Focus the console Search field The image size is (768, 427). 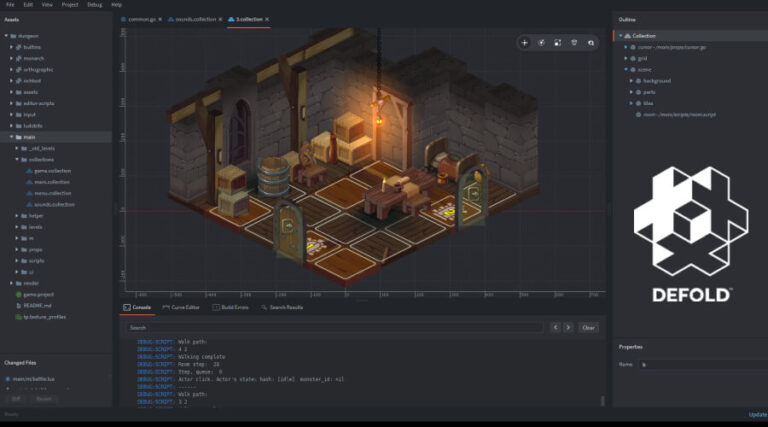(x=335, y=328)
